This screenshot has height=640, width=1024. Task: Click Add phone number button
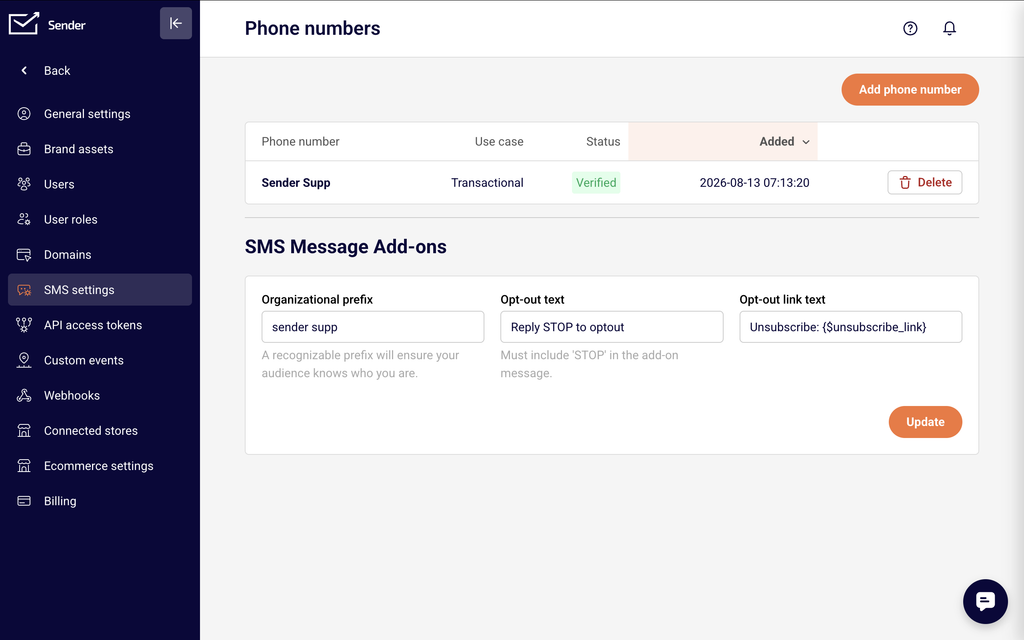point(910,89)
